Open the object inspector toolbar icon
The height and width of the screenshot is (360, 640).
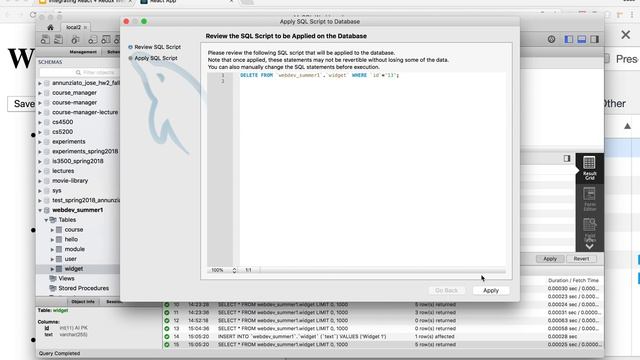pos(75,39)
